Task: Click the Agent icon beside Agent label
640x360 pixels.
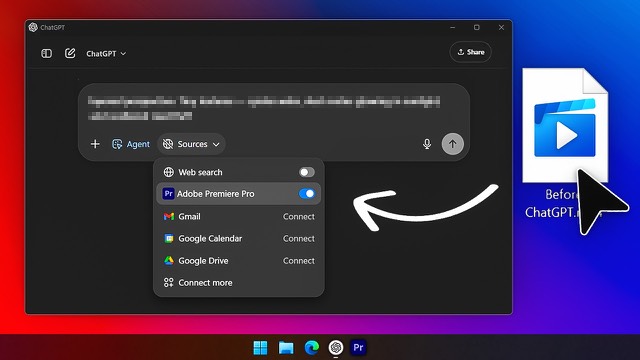Action: point(117,144)
